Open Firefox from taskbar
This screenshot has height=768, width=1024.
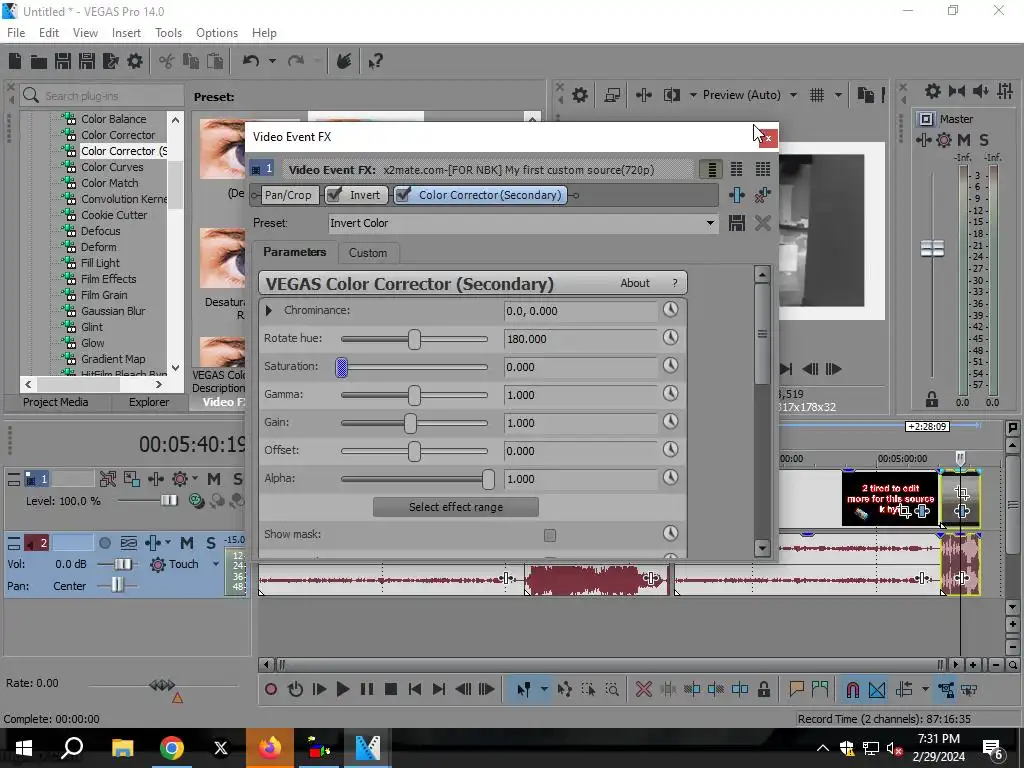270,748
